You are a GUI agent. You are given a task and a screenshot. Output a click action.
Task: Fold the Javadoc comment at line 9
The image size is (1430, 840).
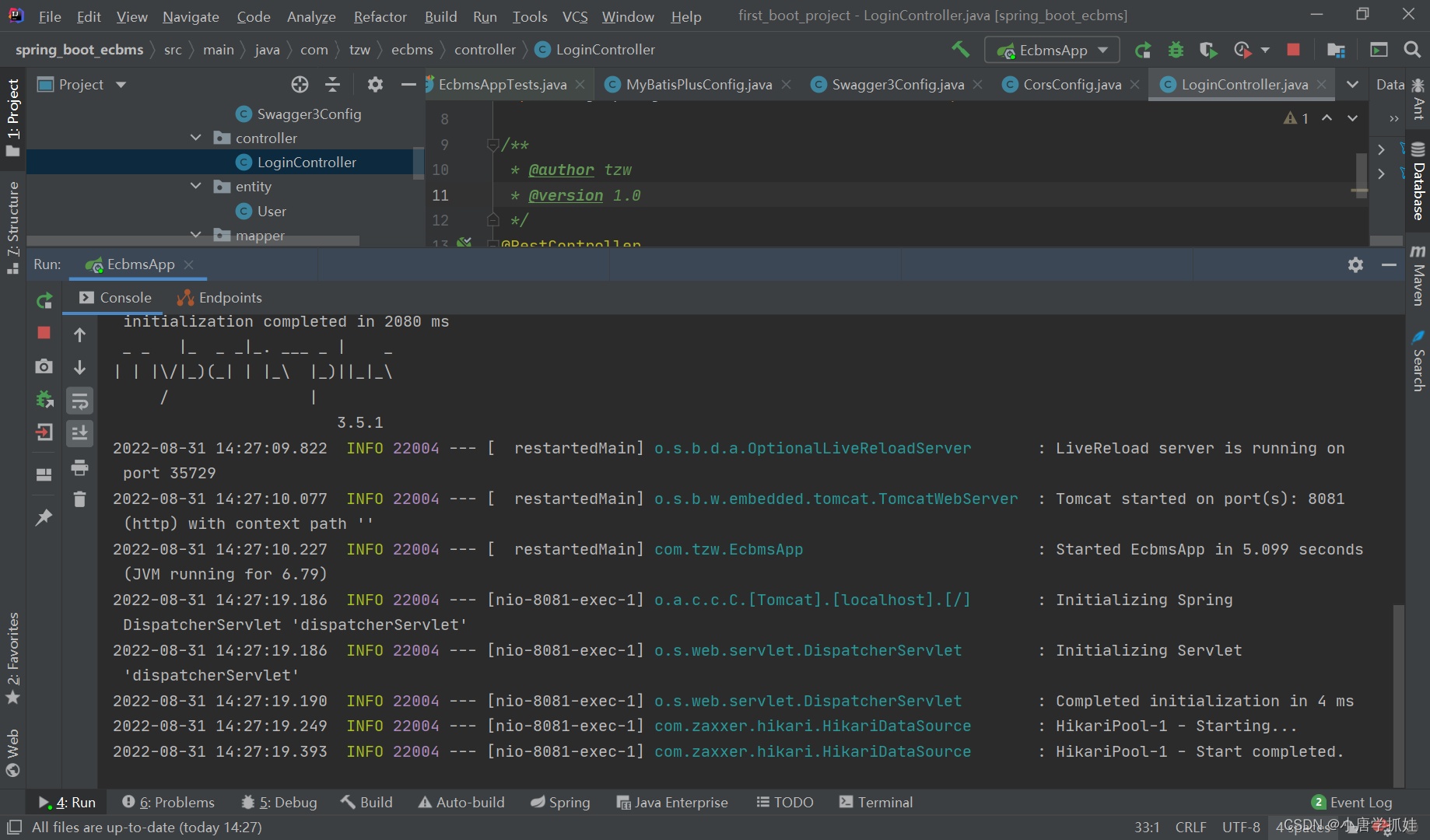point(492,145)
